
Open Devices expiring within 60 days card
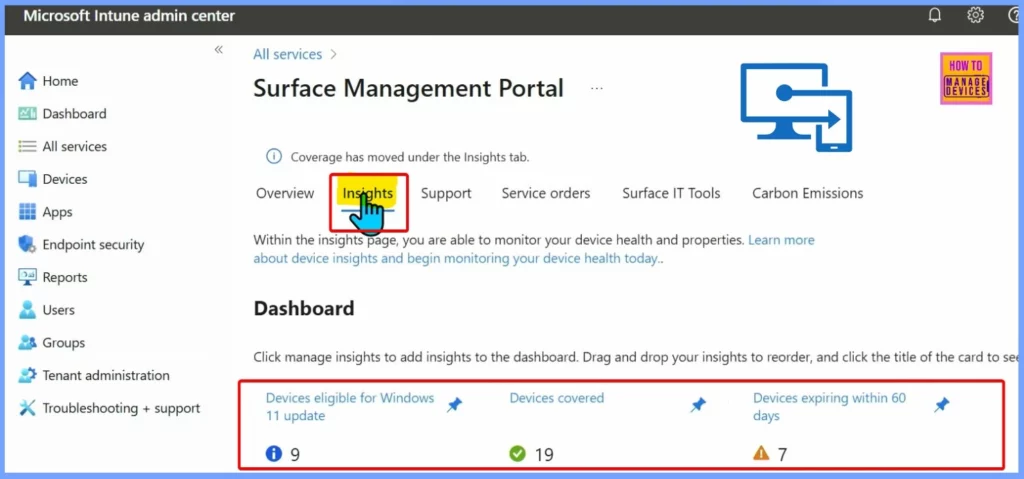click(x=829, y=406)
